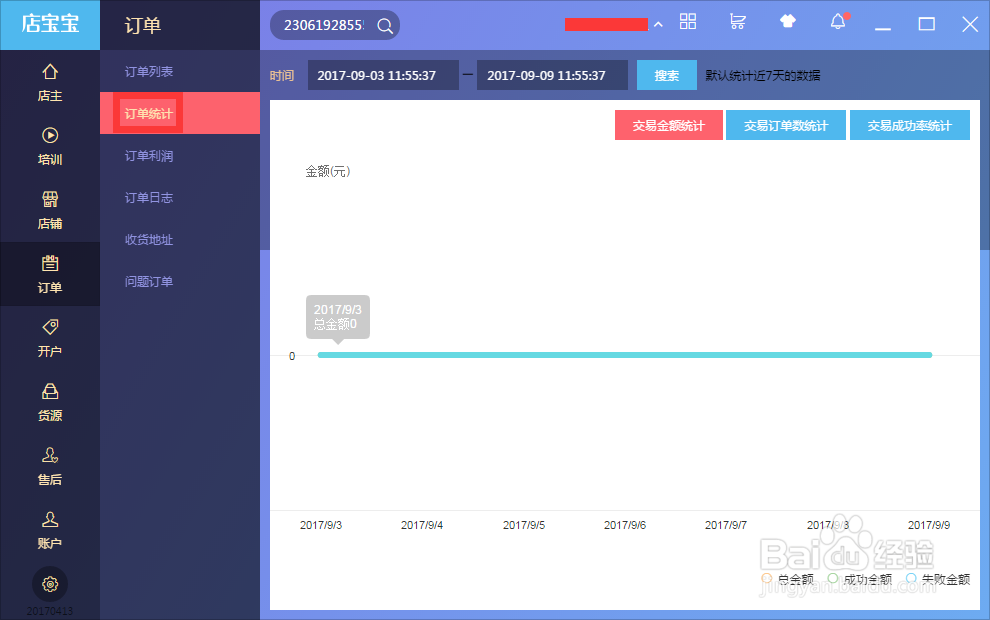Switch to 交易成功率统计 chart
The height and width of the screenshot is (620, 990).
click(x=909, y=125)
